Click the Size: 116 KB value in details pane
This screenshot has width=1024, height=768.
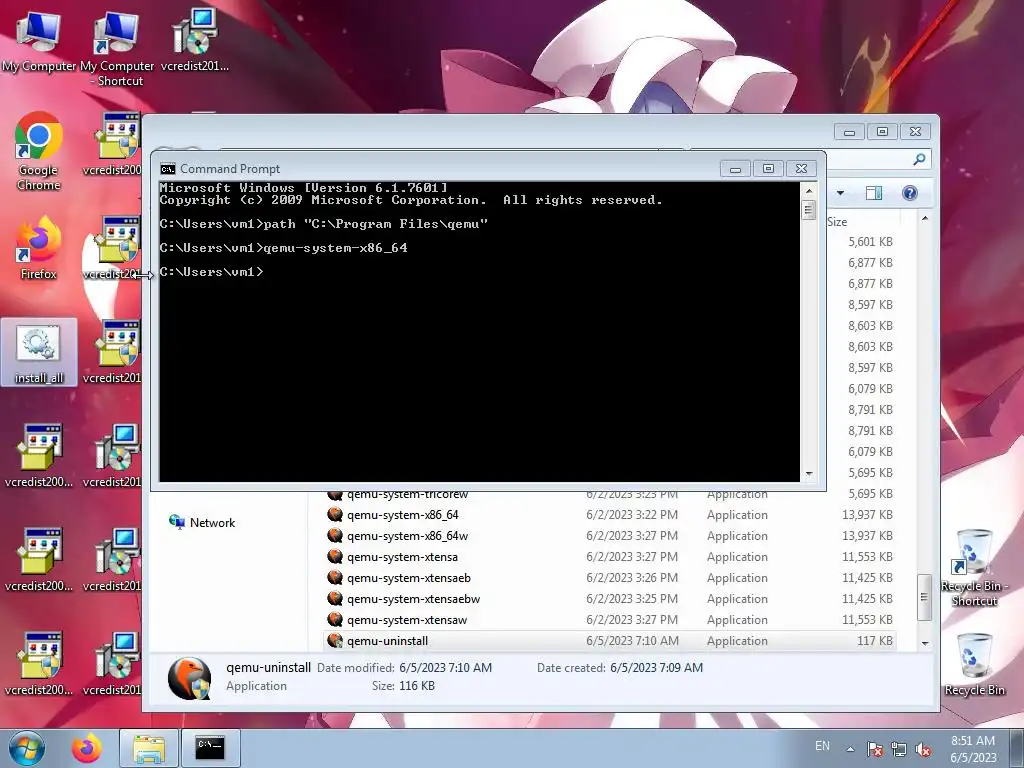[x=416, y=686]
